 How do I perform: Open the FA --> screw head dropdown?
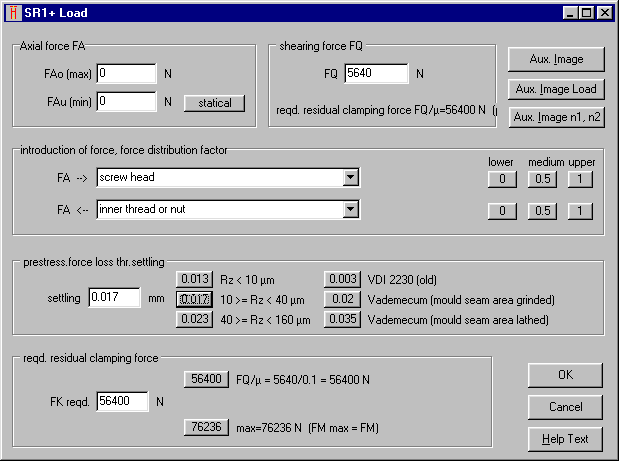tap(350, 178)
